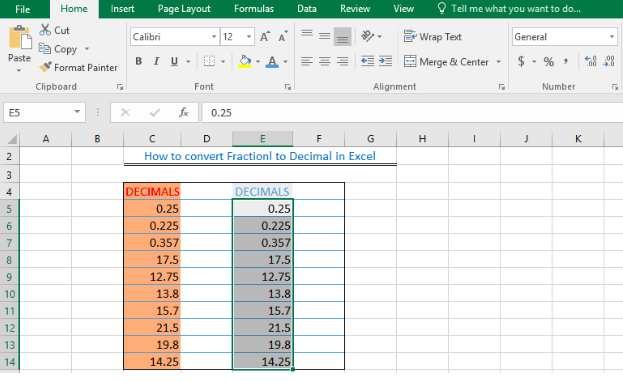Increase font size with large A icon
The image size is (623, 382).
tap(265, 37)
